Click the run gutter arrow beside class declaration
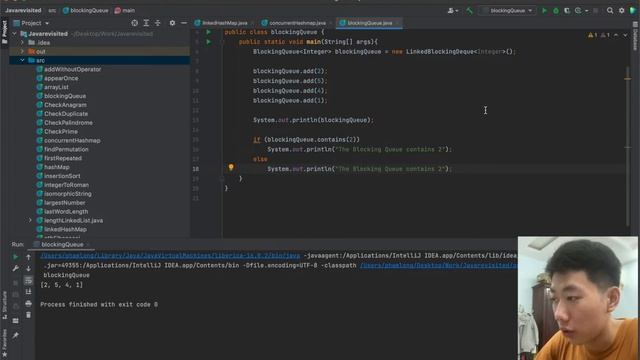Screen dimensions: 640x360 209,32
